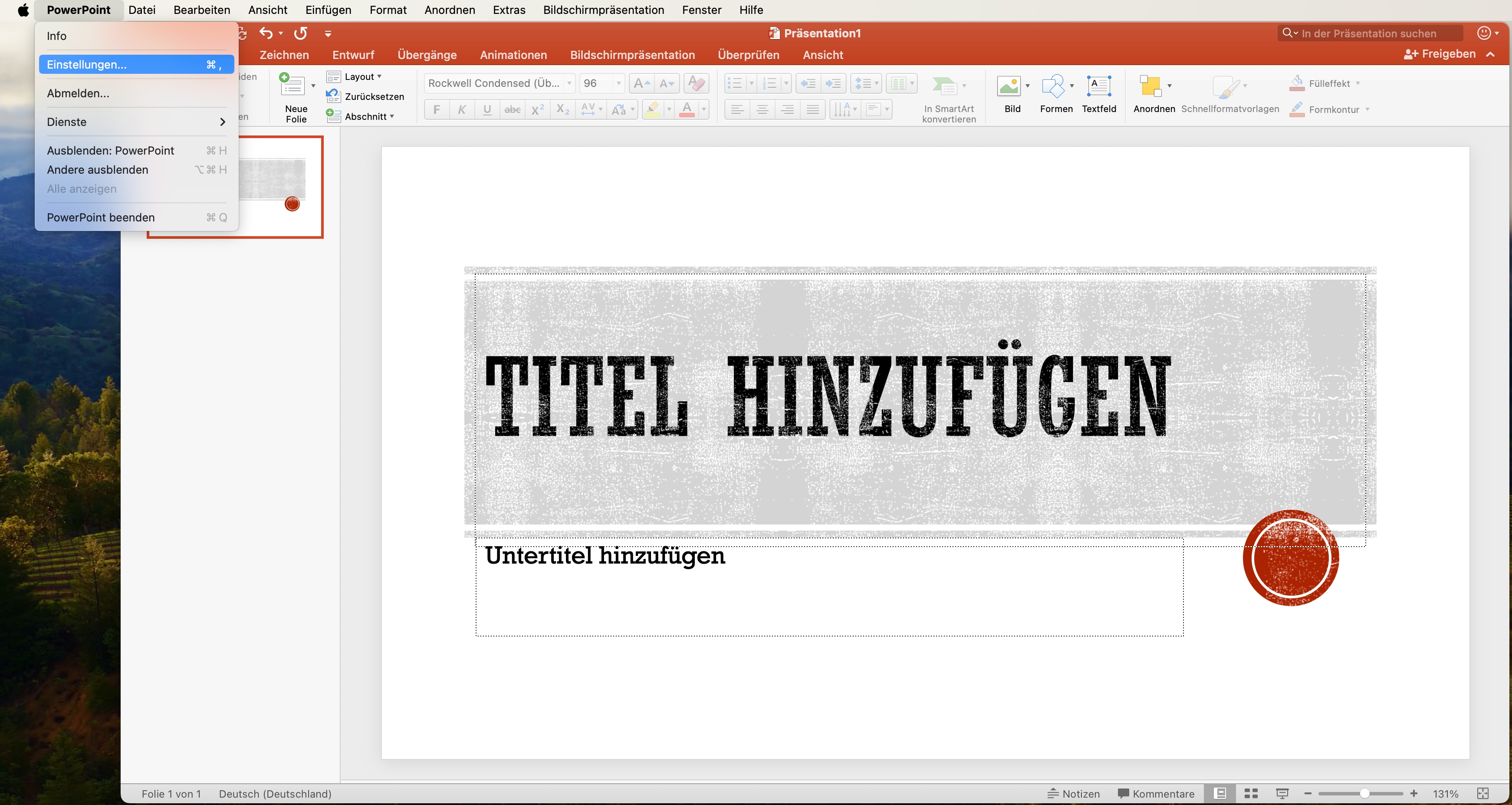Switch to the Entwurf ribbon tab
The image size is (1512, 805).
point(353,55)
